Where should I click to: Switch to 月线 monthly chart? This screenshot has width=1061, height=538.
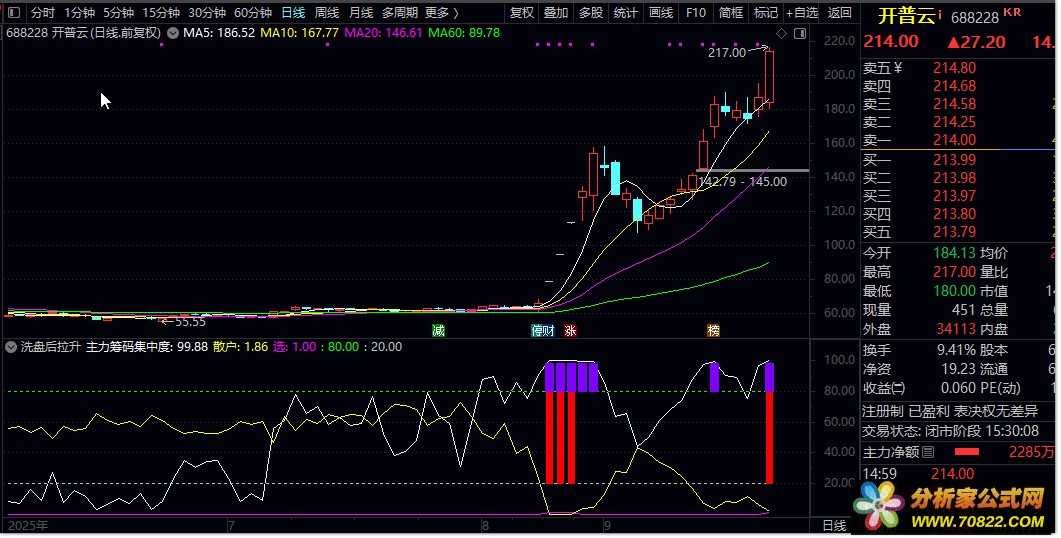[x=361, y=13]
